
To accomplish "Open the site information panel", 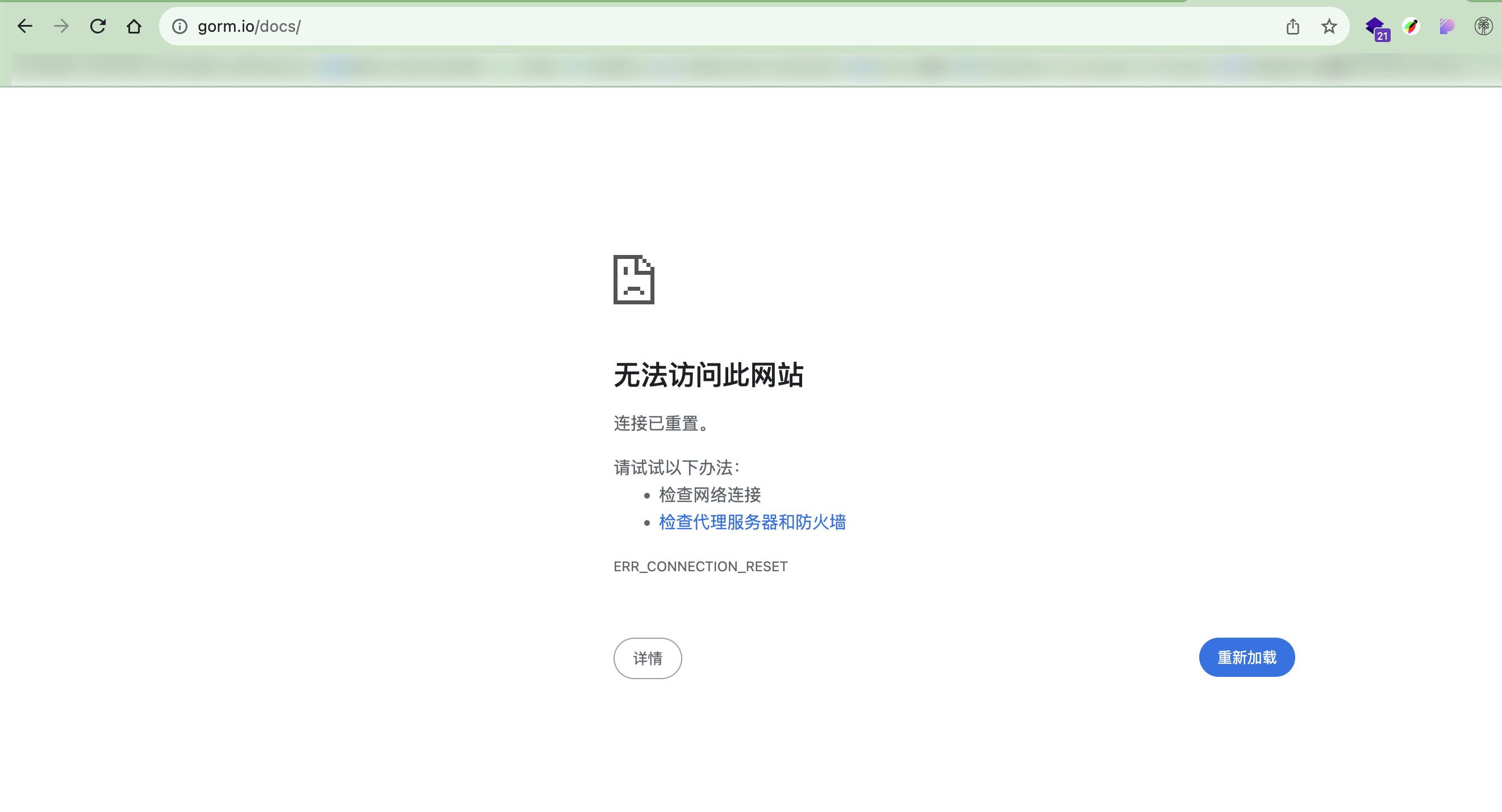I will (179, 26).
